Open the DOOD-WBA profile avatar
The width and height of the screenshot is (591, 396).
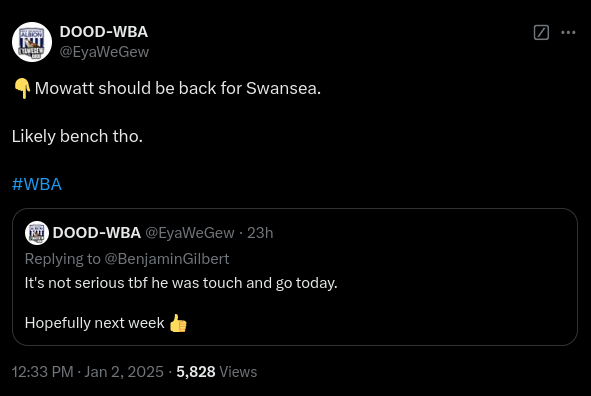tap(32, 42)
